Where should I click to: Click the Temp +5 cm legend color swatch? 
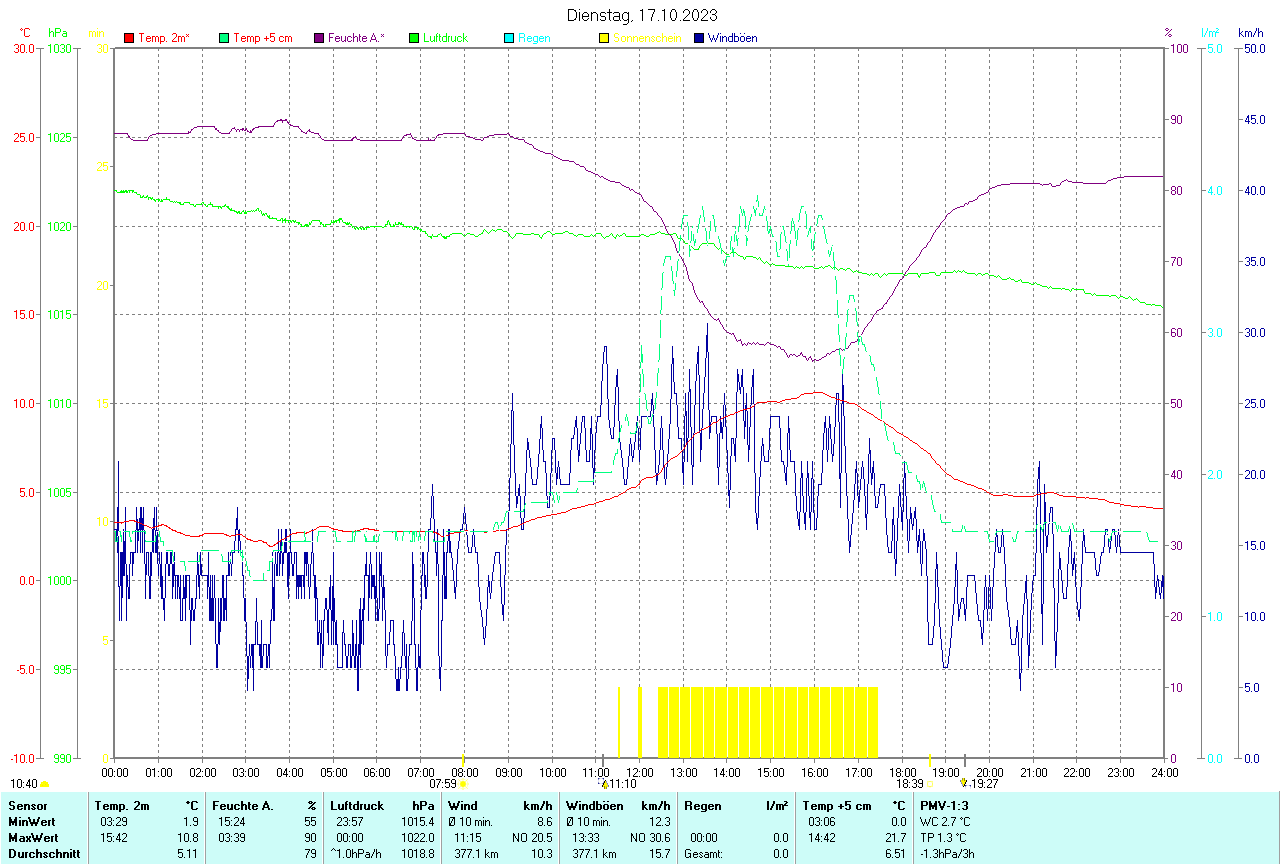pos(224,38)
